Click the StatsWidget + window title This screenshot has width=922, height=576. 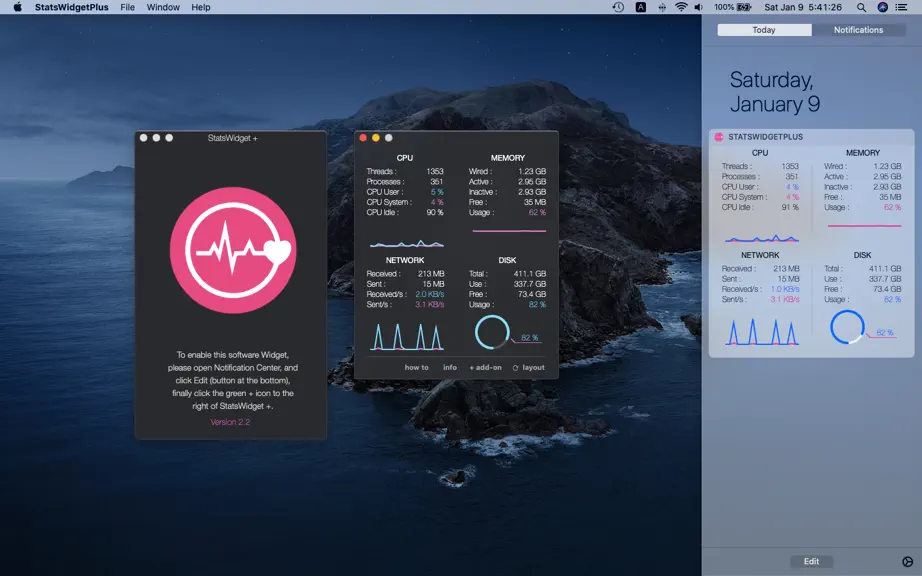point(232,138)
